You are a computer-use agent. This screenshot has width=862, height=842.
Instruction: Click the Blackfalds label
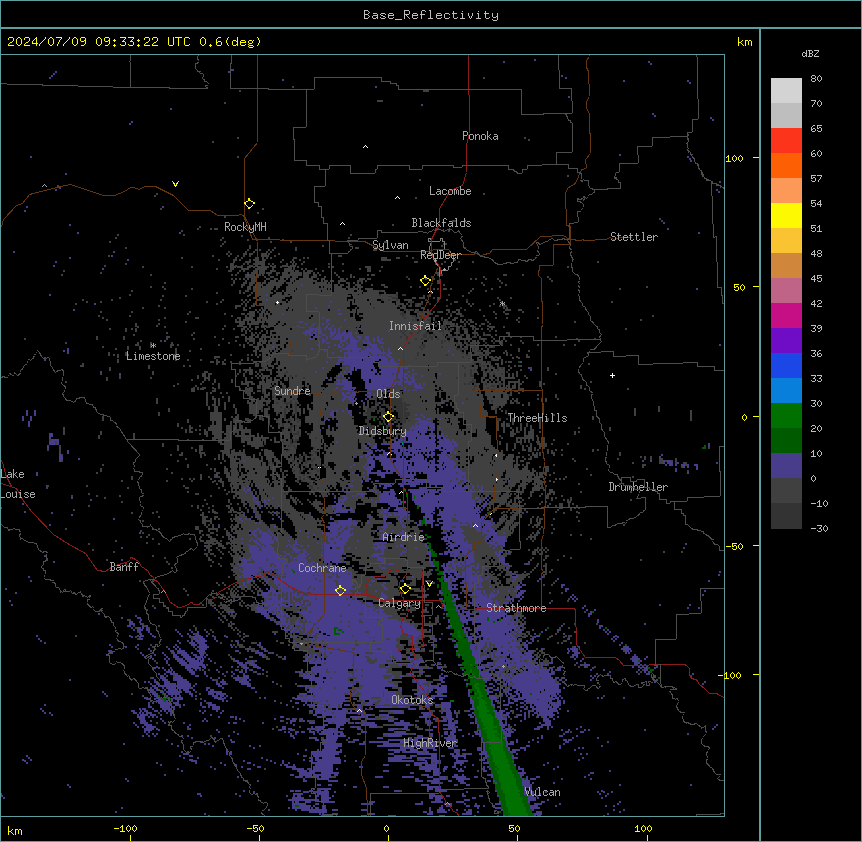tap(441, 223)
